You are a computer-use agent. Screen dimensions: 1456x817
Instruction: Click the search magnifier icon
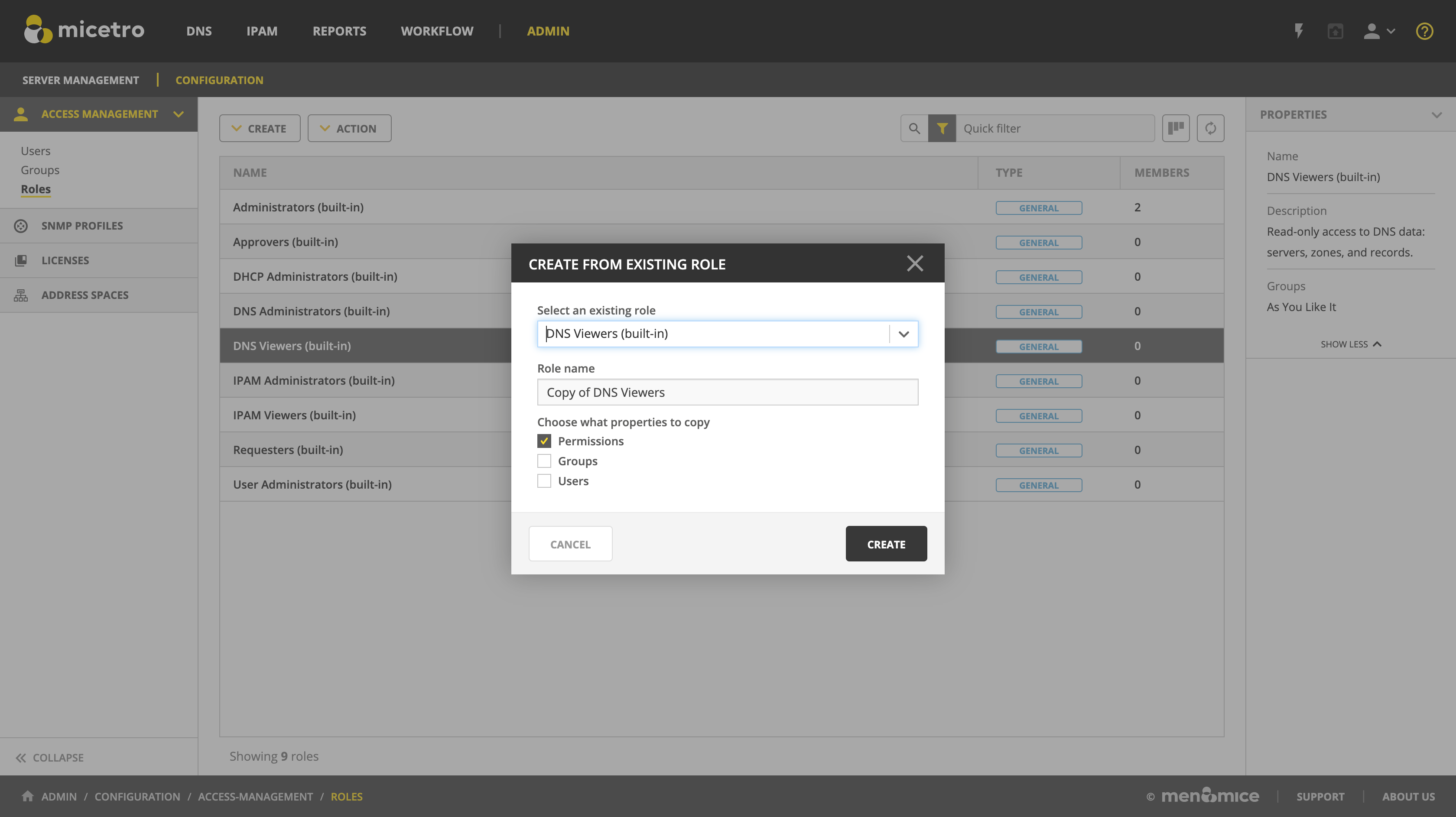pyautogui.click(x=914, y=128)
